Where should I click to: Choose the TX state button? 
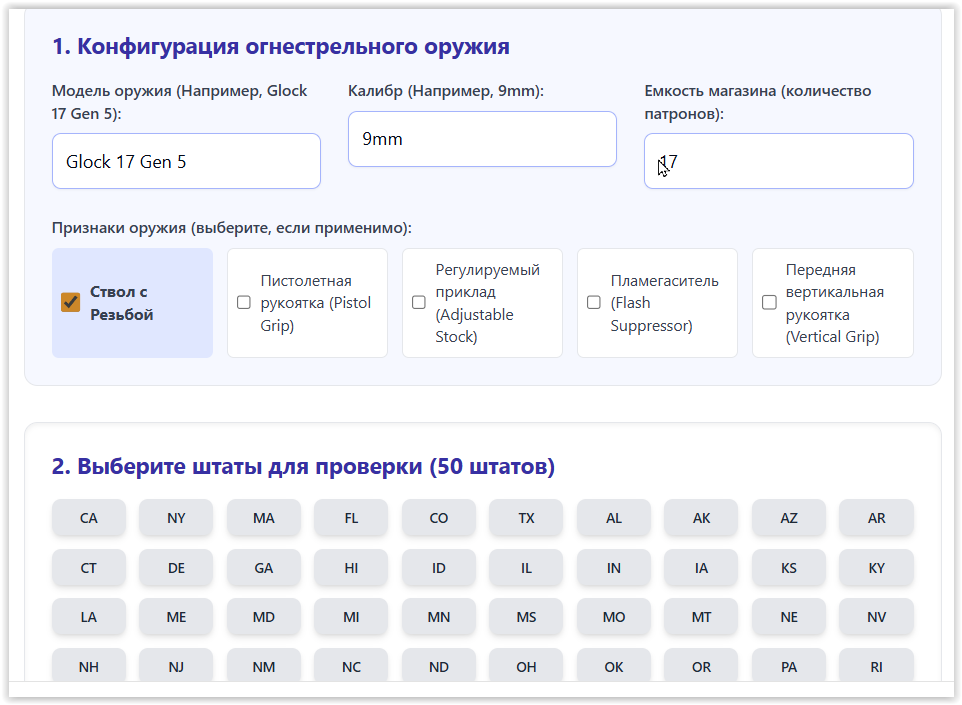526,518
